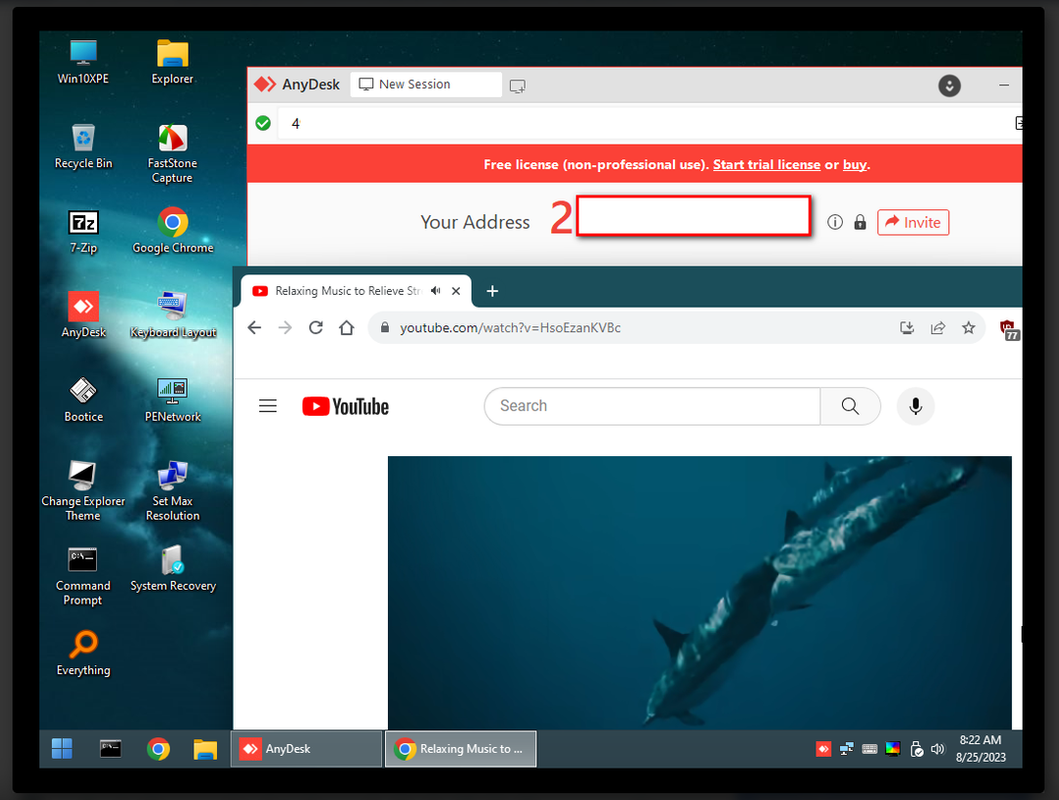Switch to Relaxing Music taskbar button

pos(461,749)
